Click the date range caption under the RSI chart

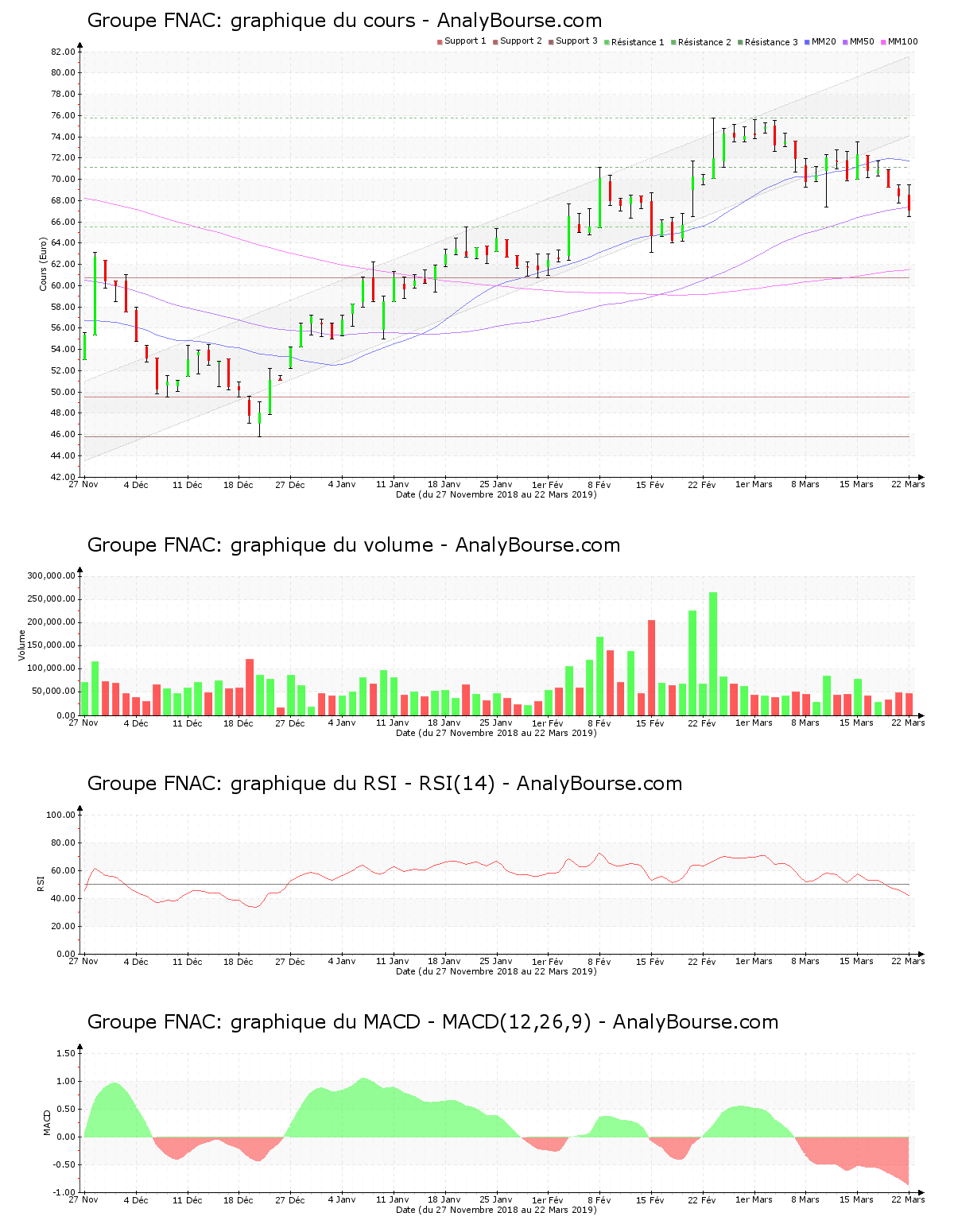(496, 971)
